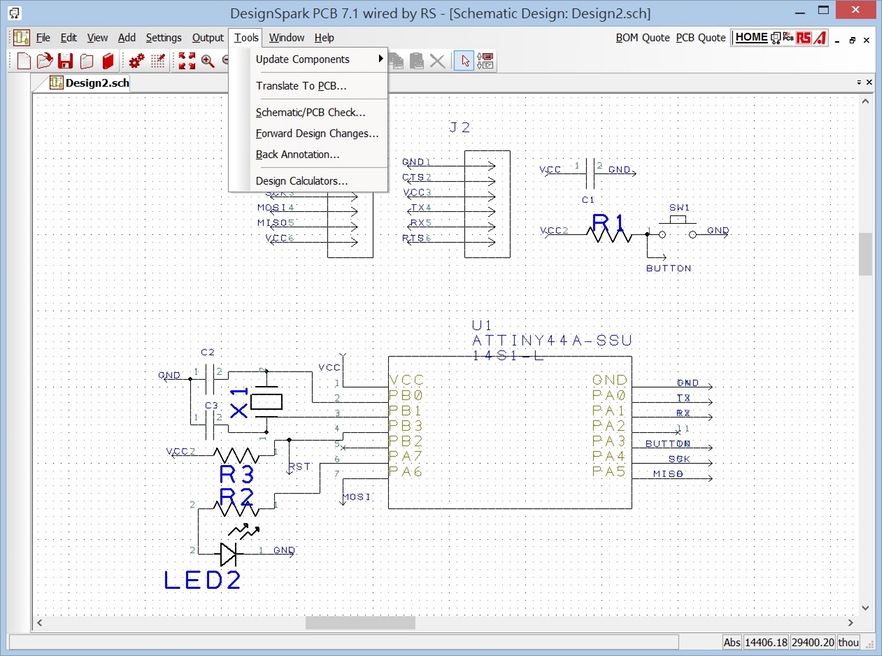Click the vertical scrollbar thumb
The image size is (882, 656).
coord(865,254)
